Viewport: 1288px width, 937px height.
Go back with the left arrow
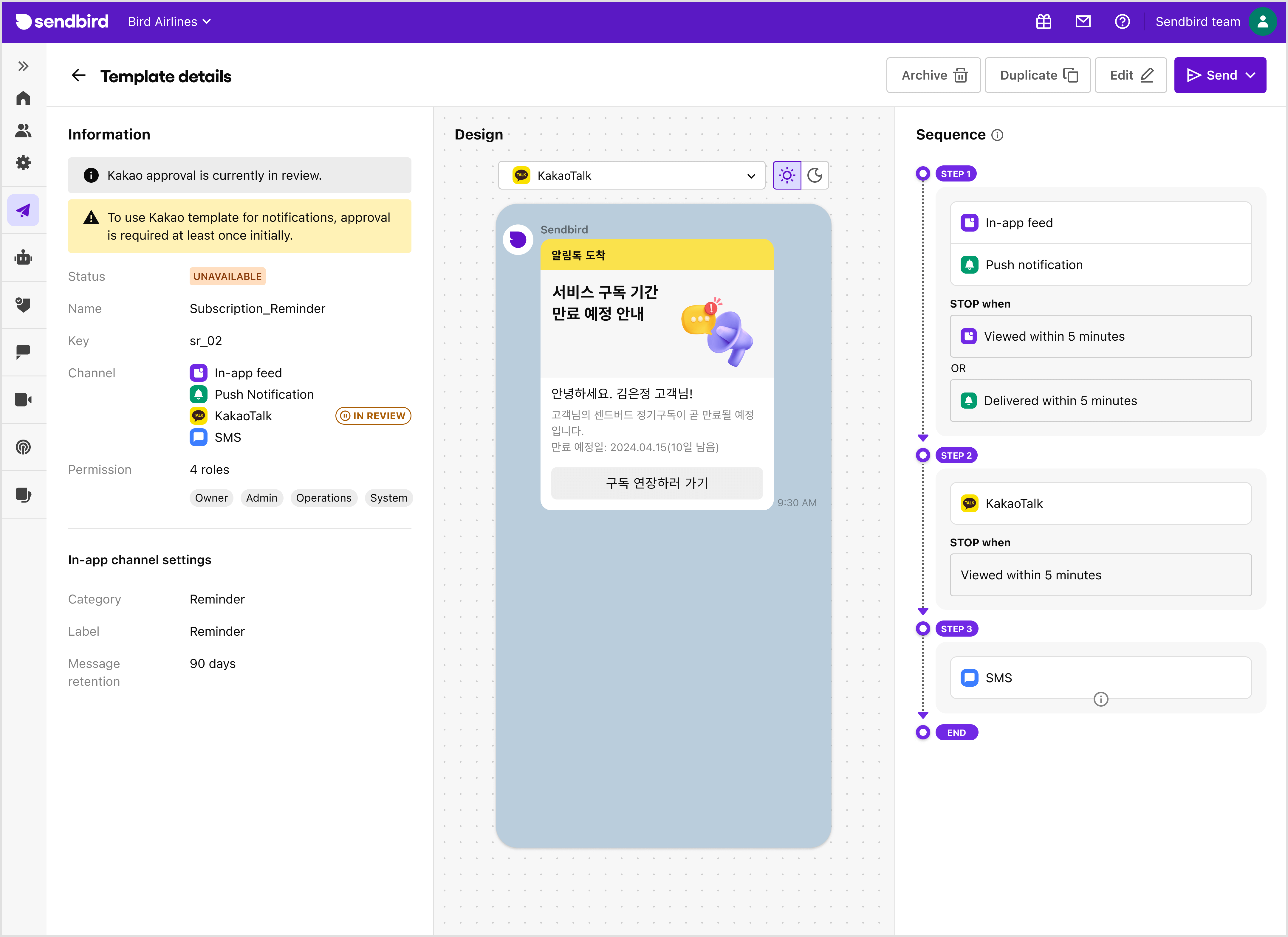point(78,75)
